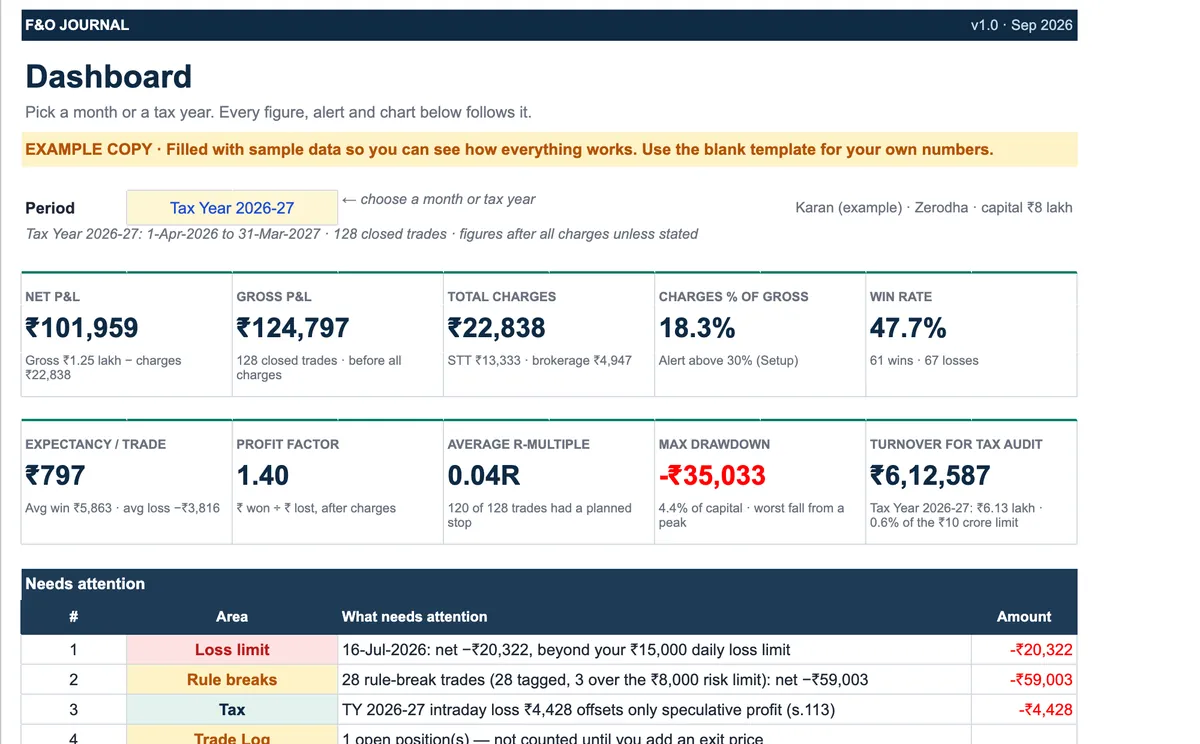This screenshot has width=1200, height=744.
Task: Click the Area column header
Action: tap(232, 617)
